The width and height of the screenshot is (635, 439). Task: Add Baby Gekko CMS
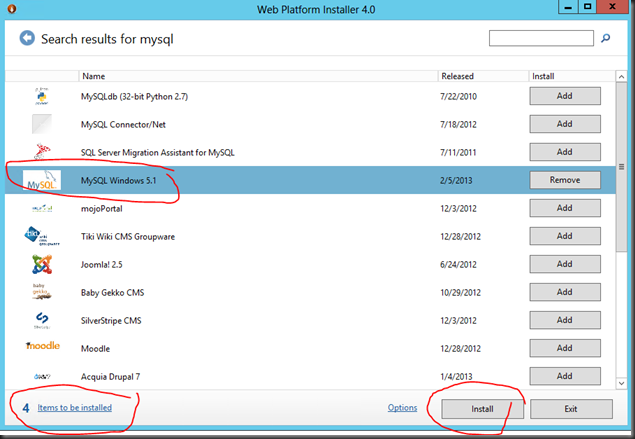(x=565, y=292)
